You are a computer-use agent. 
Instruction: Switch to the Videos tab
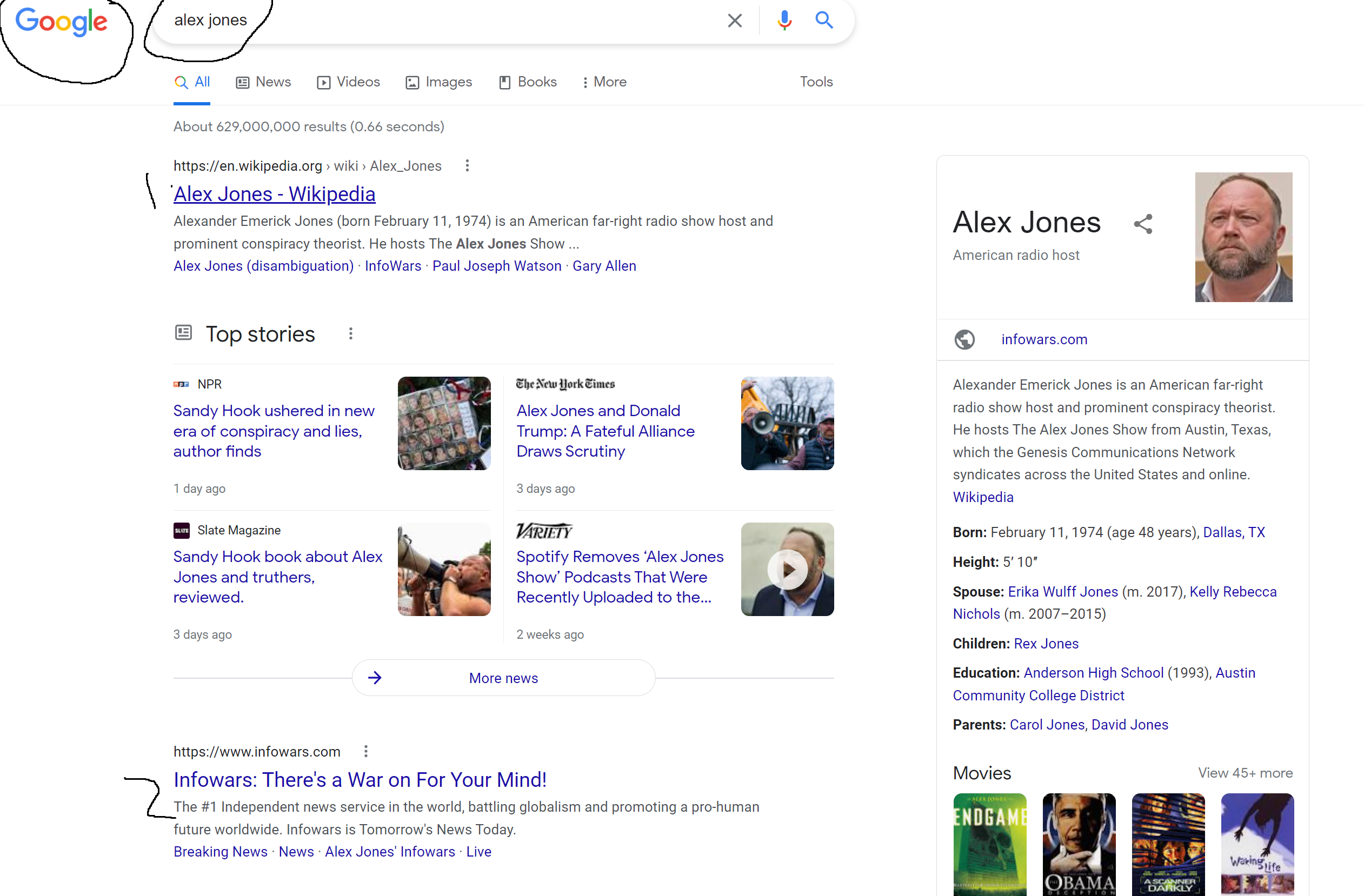coord(349,82)
